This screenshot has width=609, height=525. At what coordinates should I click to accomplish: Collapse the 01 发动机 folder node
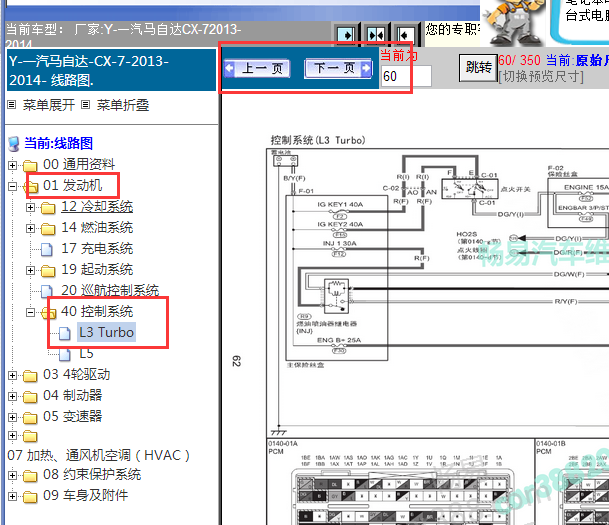click(12, 186)
